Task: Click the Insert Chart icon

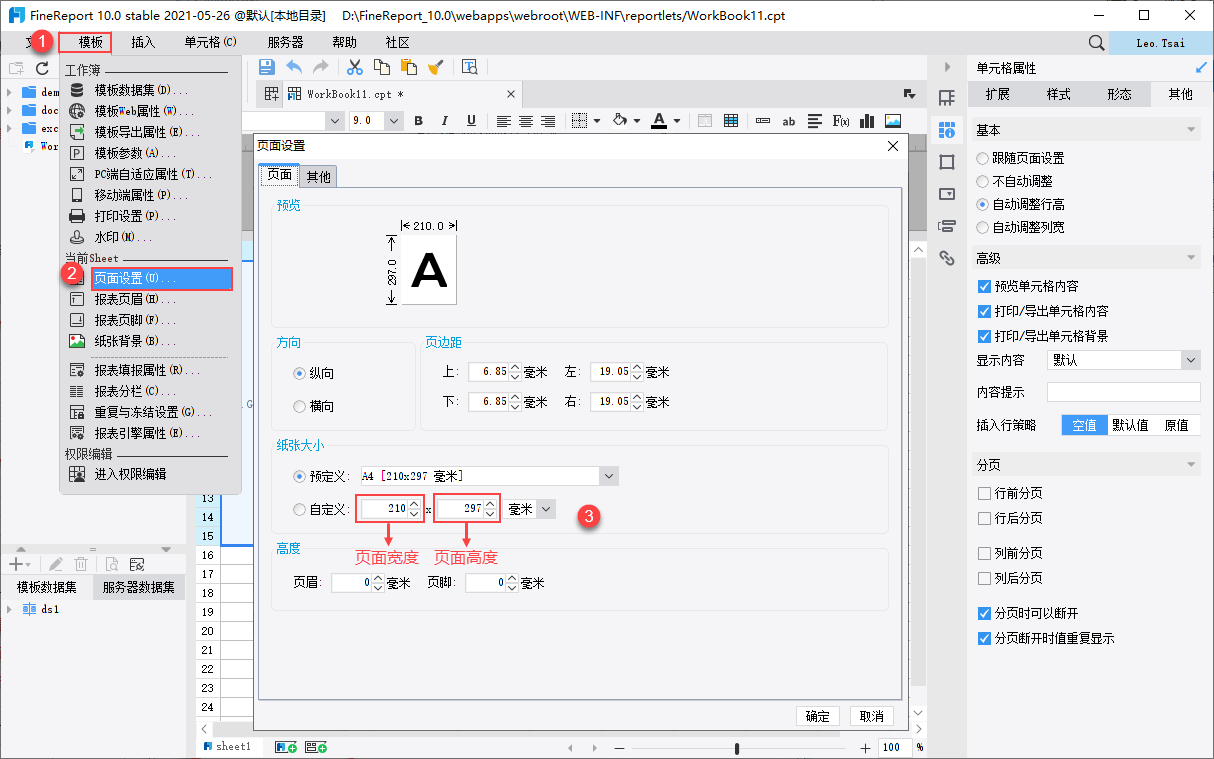Action: tap(866, 121)
